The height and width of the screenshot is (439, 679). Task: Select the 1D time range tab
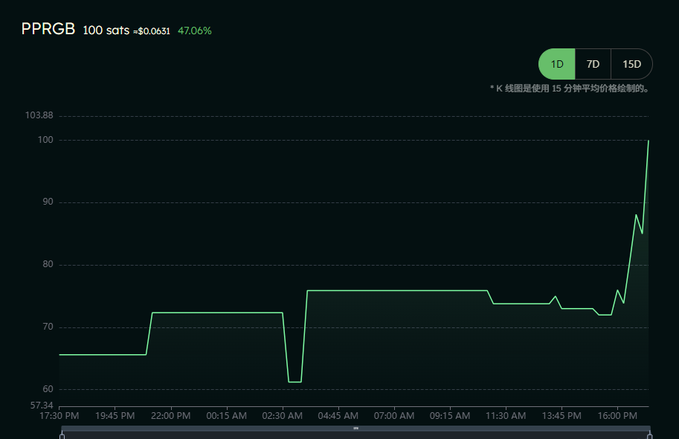557,64
